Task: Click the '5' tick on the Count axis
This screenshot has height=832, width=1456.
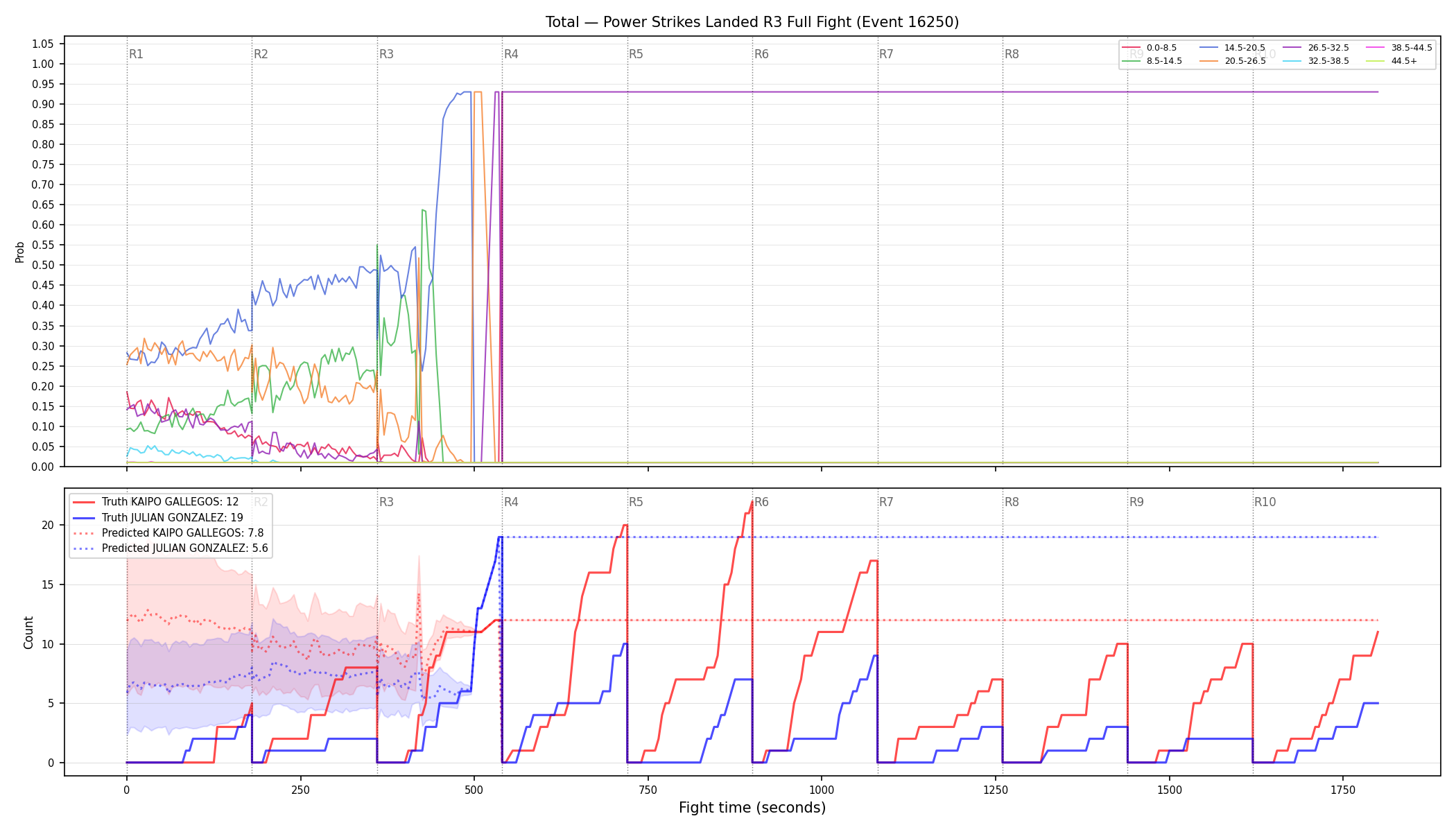Action: click(x=51, y=703)
